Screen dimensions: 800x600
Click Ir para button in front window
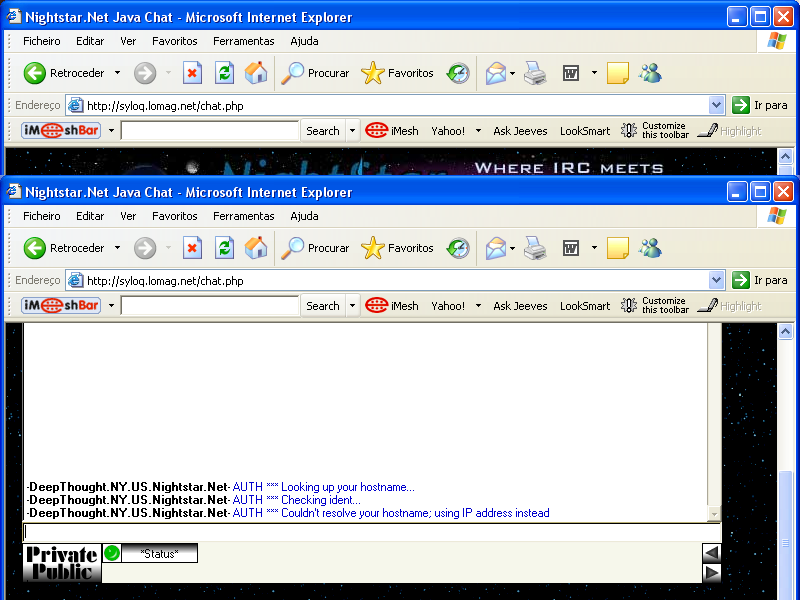point(760,280)
